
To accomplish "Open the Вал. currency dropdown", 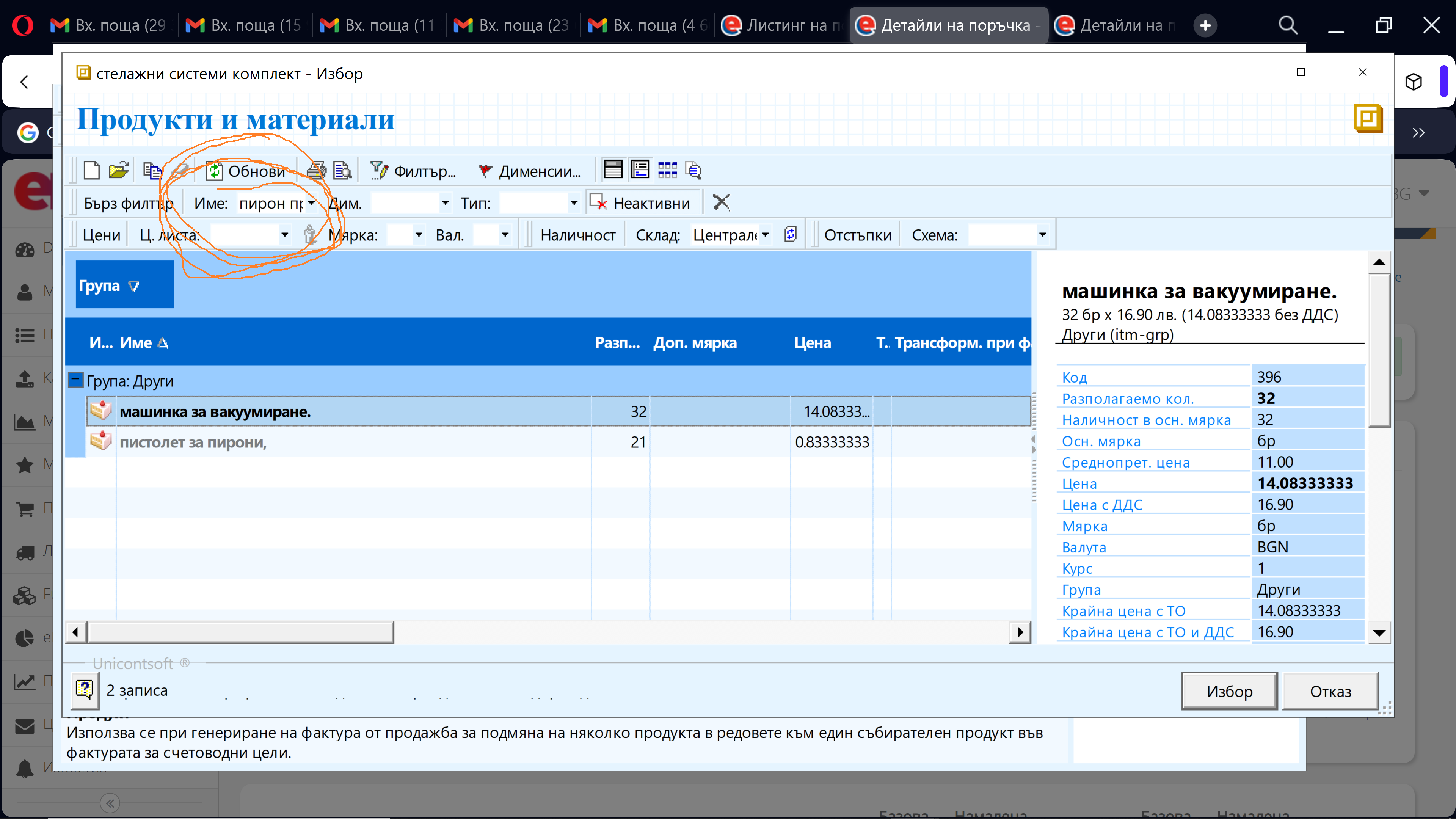I will (505, 235).
